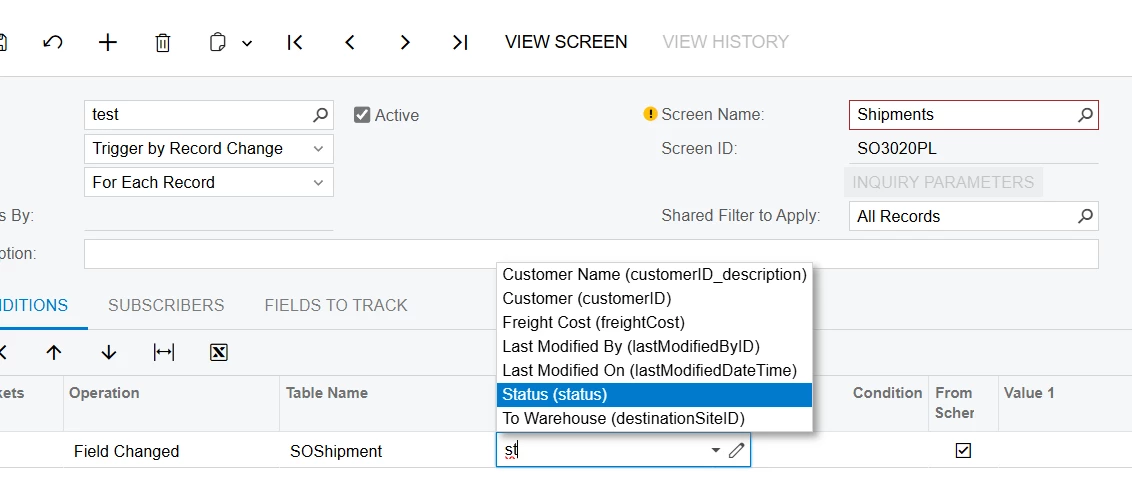
Task: Jump to the last record
Action: click(460, 42)
